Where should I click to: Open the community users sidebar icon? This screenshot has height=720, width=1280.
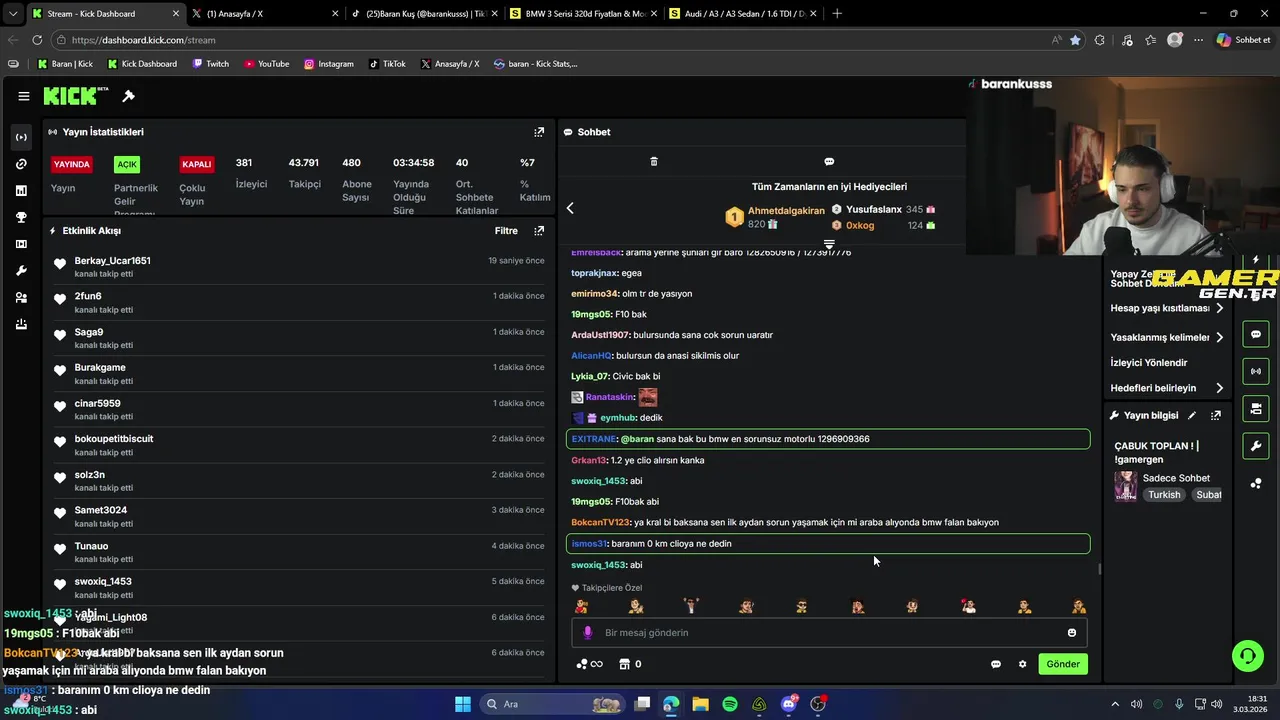[22, 298]
